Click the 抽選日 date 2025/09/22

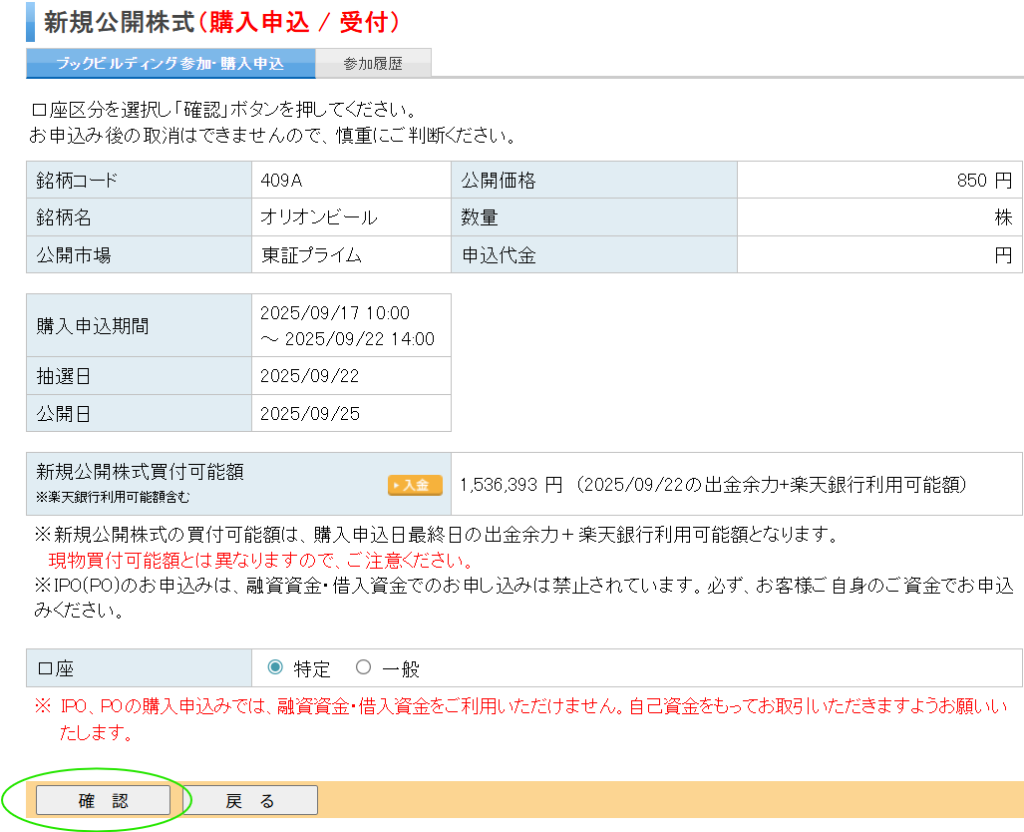(309, 376)
